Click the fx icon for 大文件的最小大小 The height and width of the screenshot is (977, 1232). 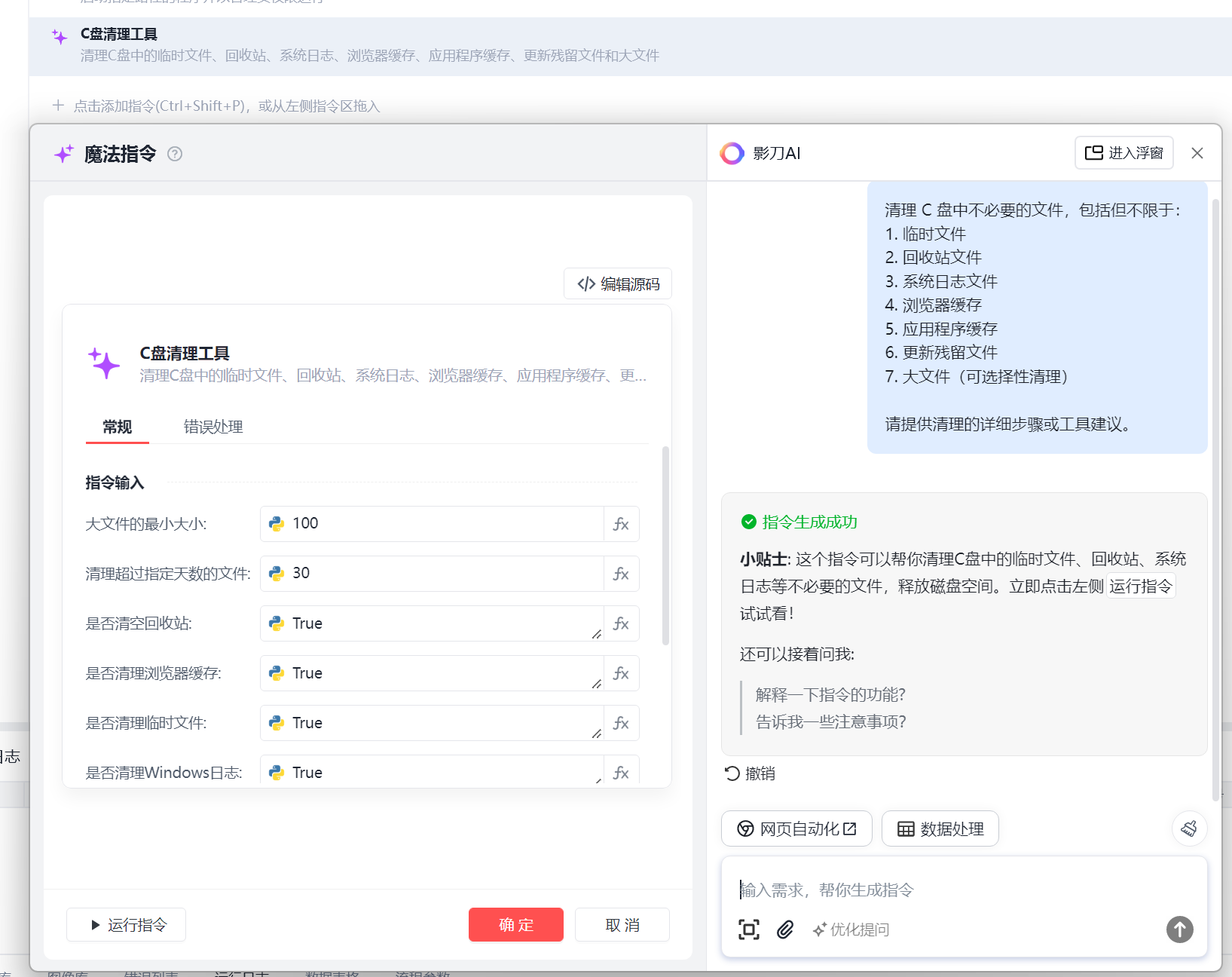[621, 524]
